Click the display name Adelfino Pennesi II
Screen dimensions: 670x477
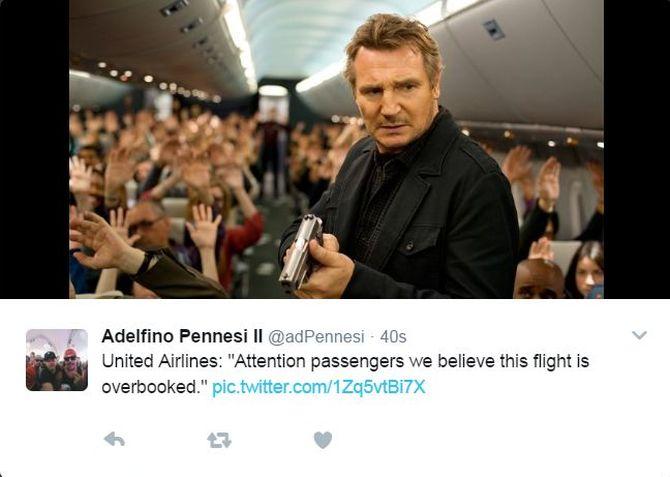coord(182,336)
